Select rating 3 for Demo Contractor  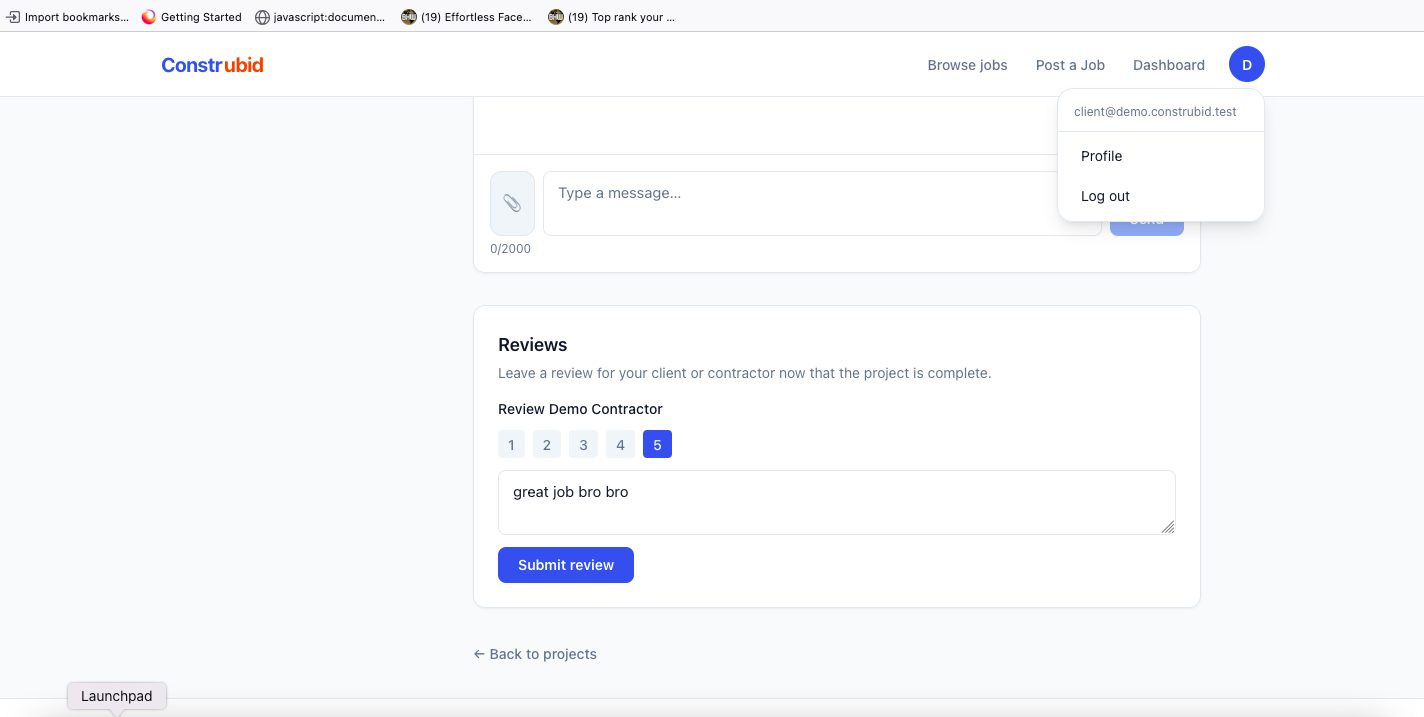click(583, 445)
